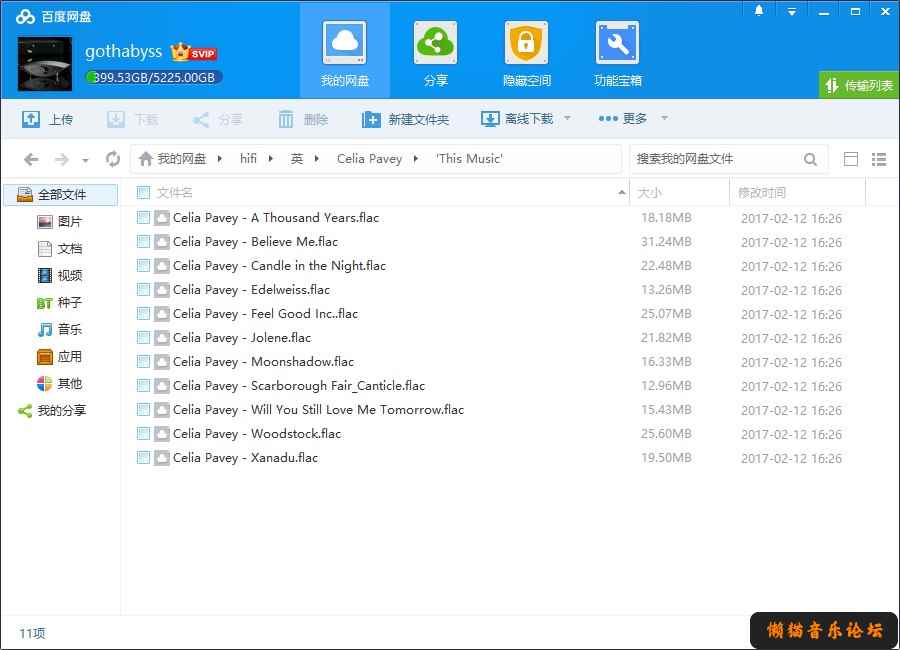This screenshot has height=650, width=900.
Task: Click the 新建文件夹 (New Folder) button
Action: 406,119
